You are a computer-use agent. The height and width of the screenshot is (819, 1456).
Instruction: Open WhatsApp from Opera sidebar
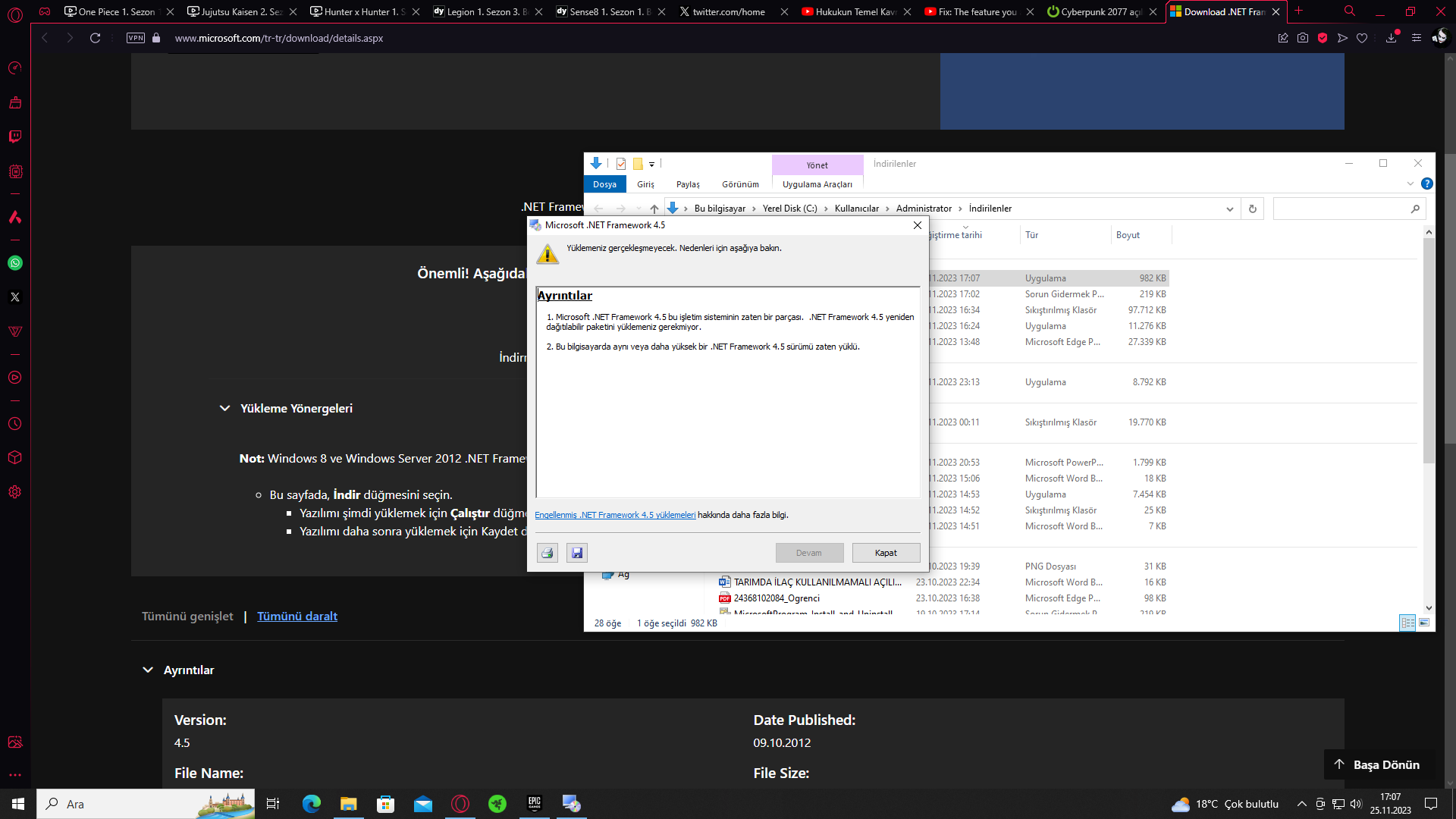pos(15,263)
